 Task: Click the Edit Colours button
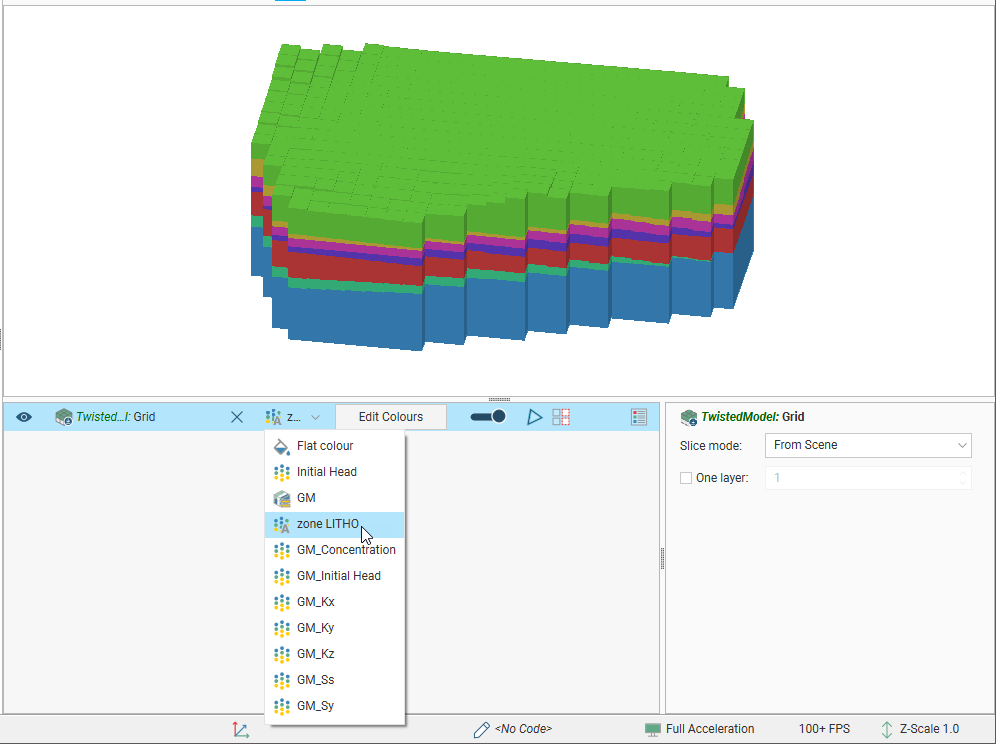tap(390, 417)
